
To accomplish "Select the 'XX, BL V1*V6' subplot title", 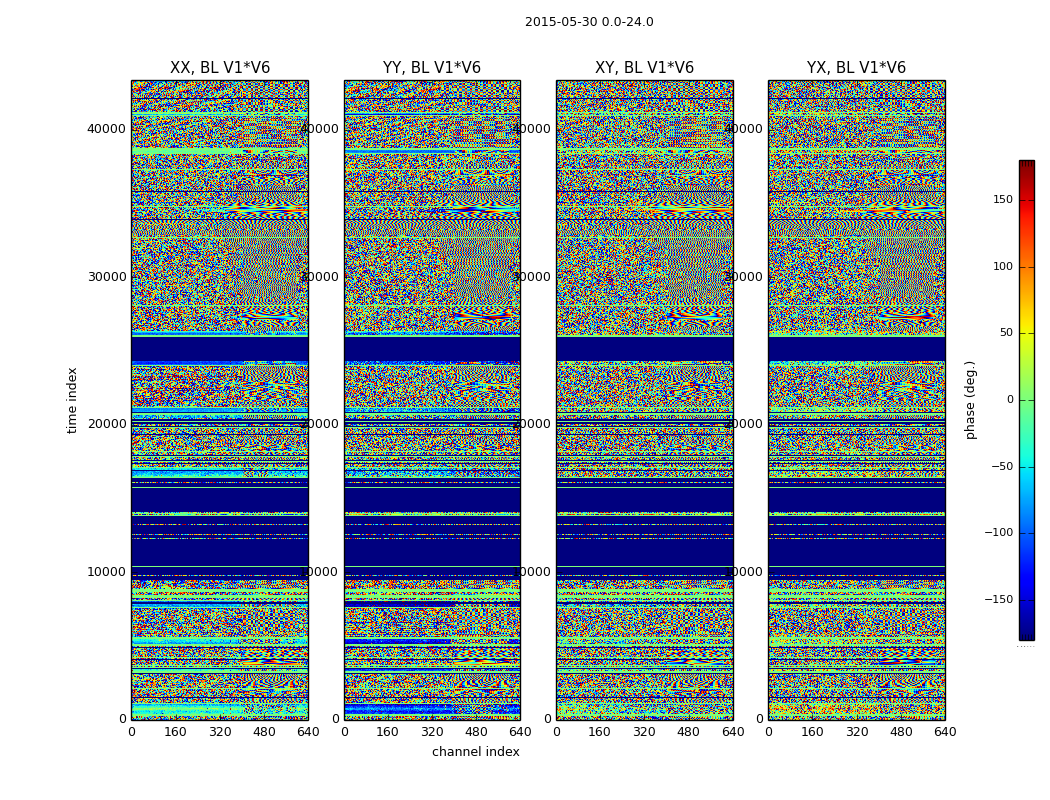I will coord(220,68).
